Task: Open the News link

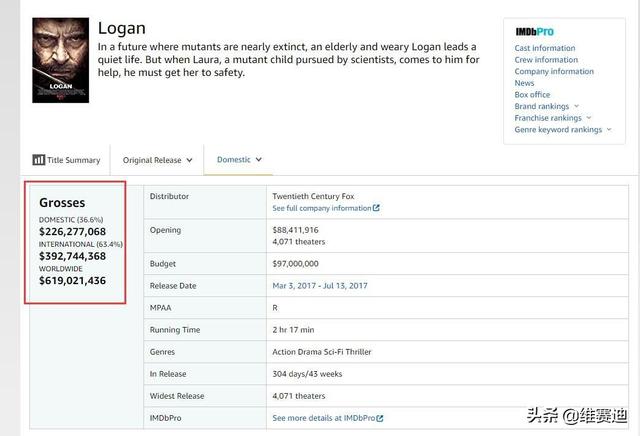Action: (524, 83)
